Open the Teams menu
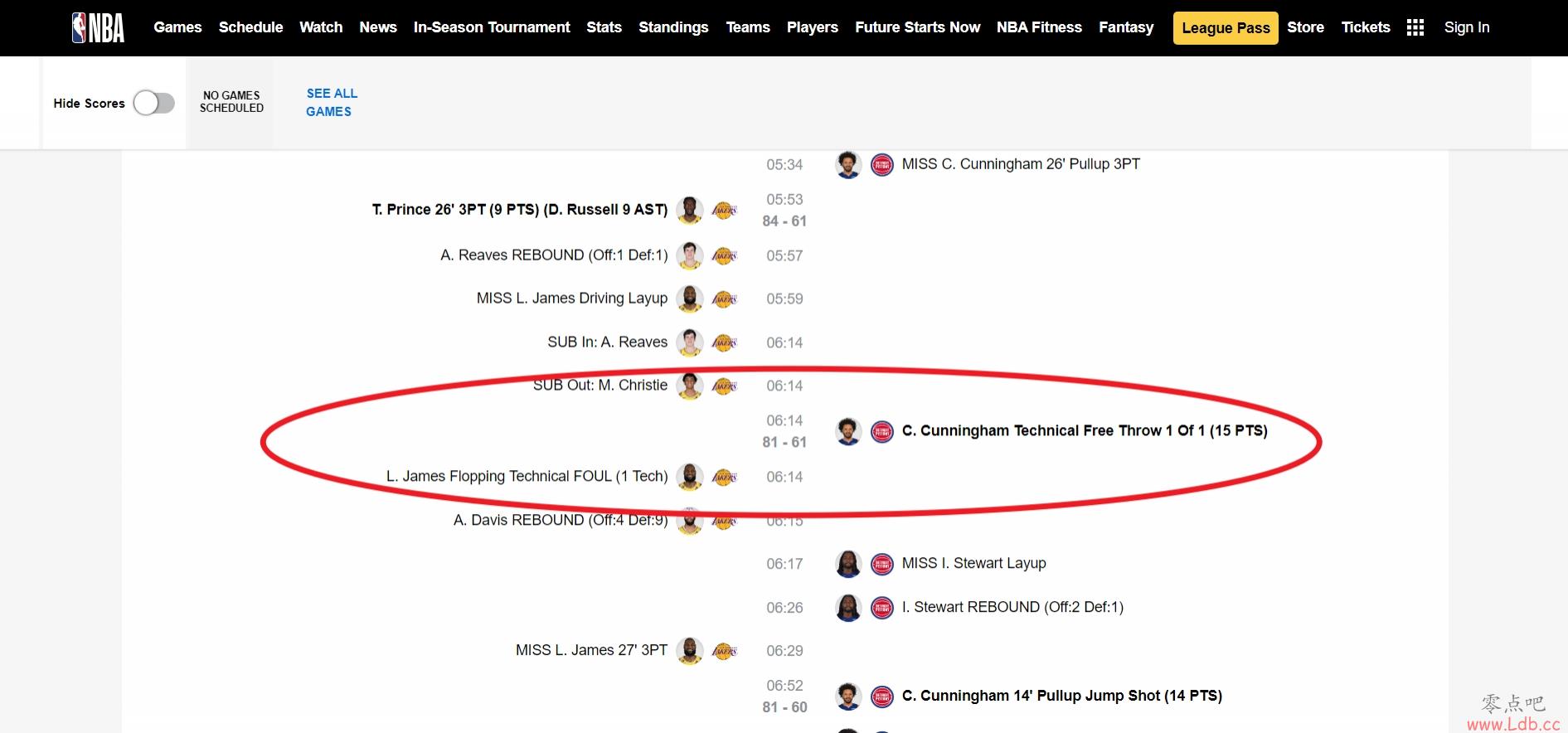This screenshot has width=1568, height=733. (748, 27)
